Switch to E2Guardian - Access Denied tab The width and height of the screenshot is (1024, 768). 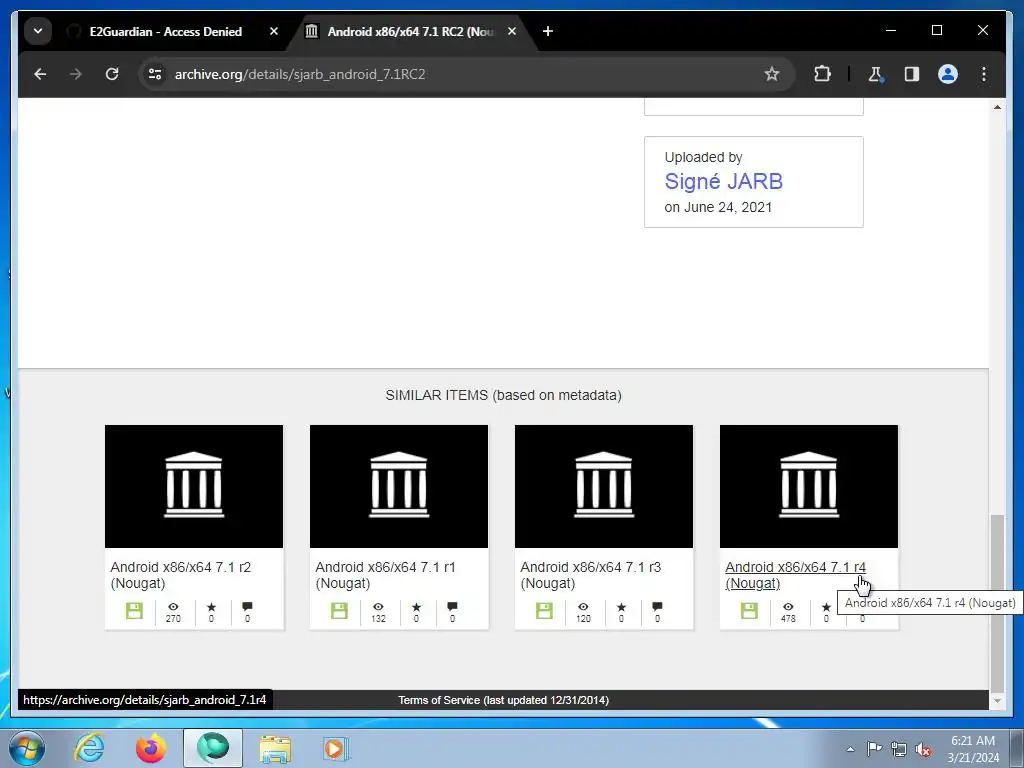pos(166,31)
